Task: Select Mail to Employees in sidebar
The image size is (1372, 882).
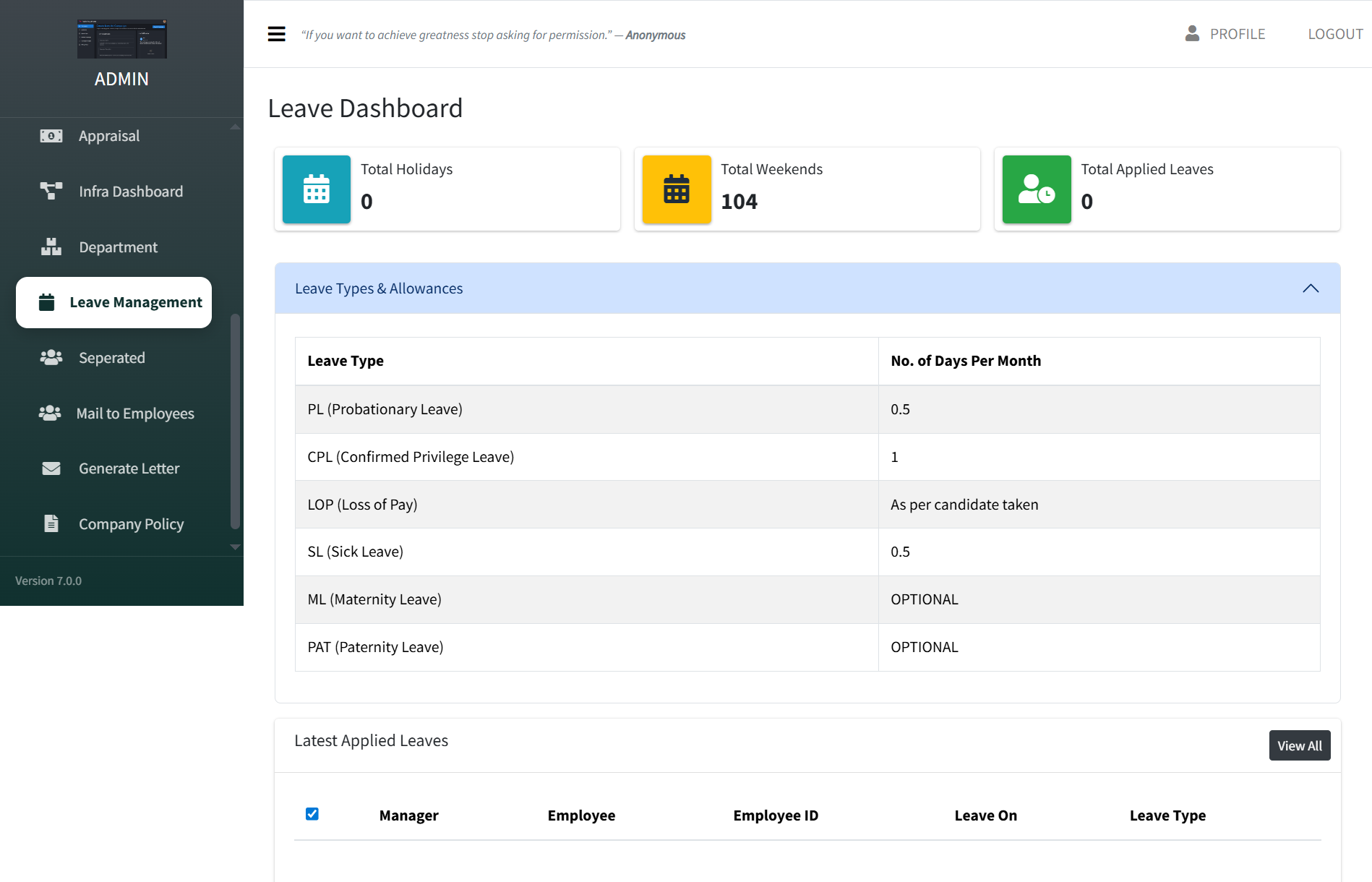Action: [135, 414]
